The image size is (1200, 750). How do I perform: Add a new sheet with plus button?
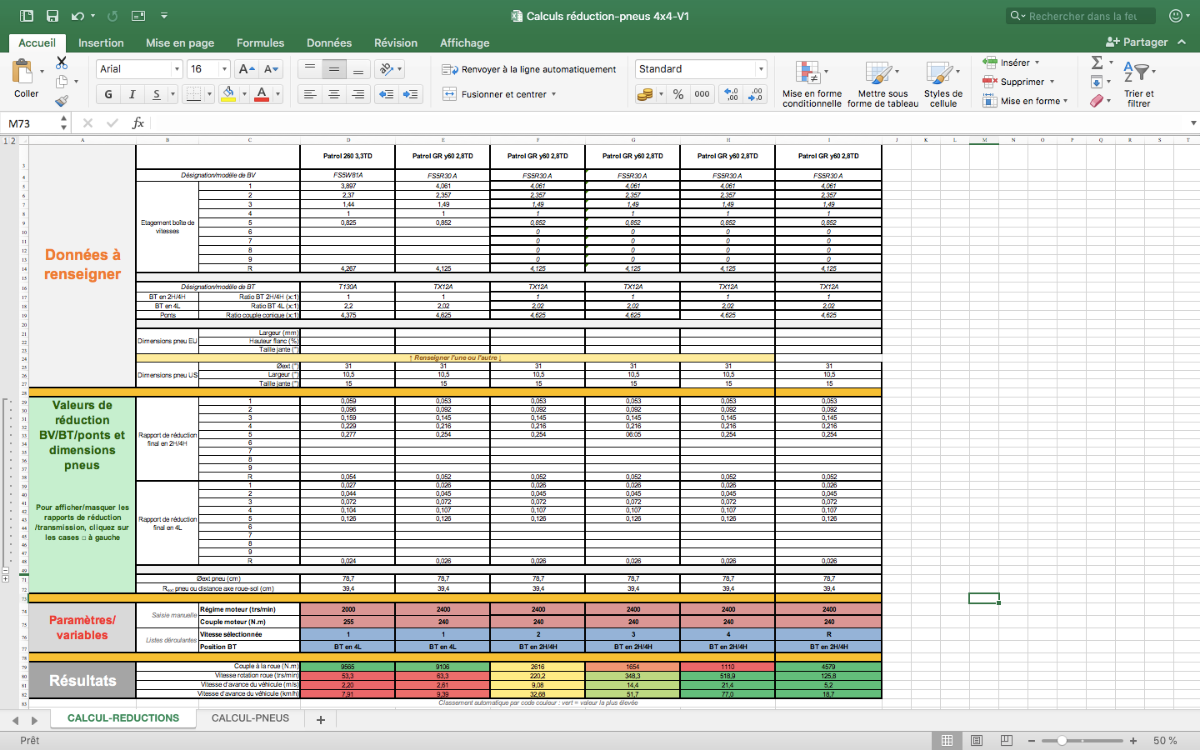point(320,719)
